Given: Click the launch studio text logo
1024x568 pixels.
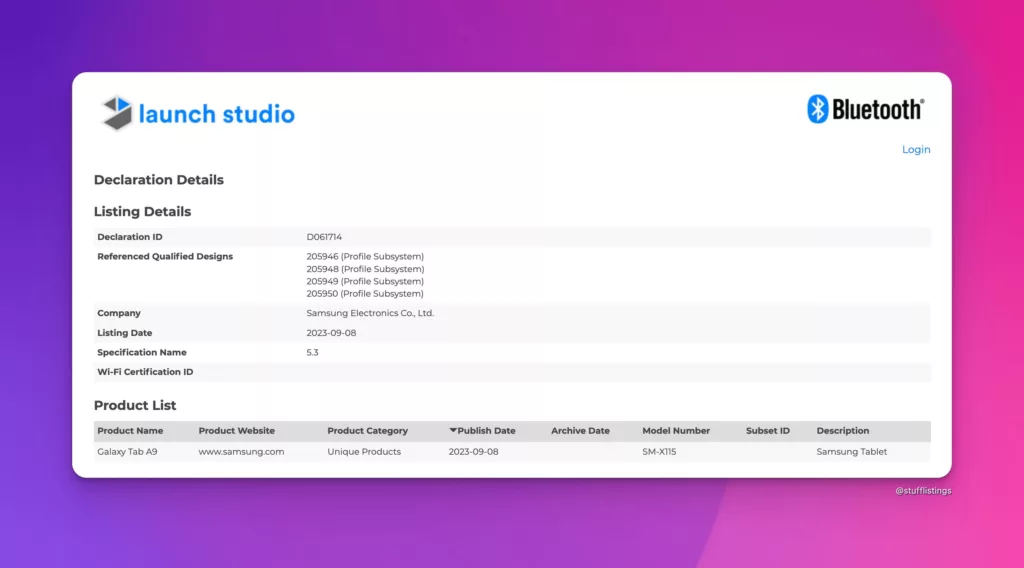Looking at the screenshot, I should 216,114.
